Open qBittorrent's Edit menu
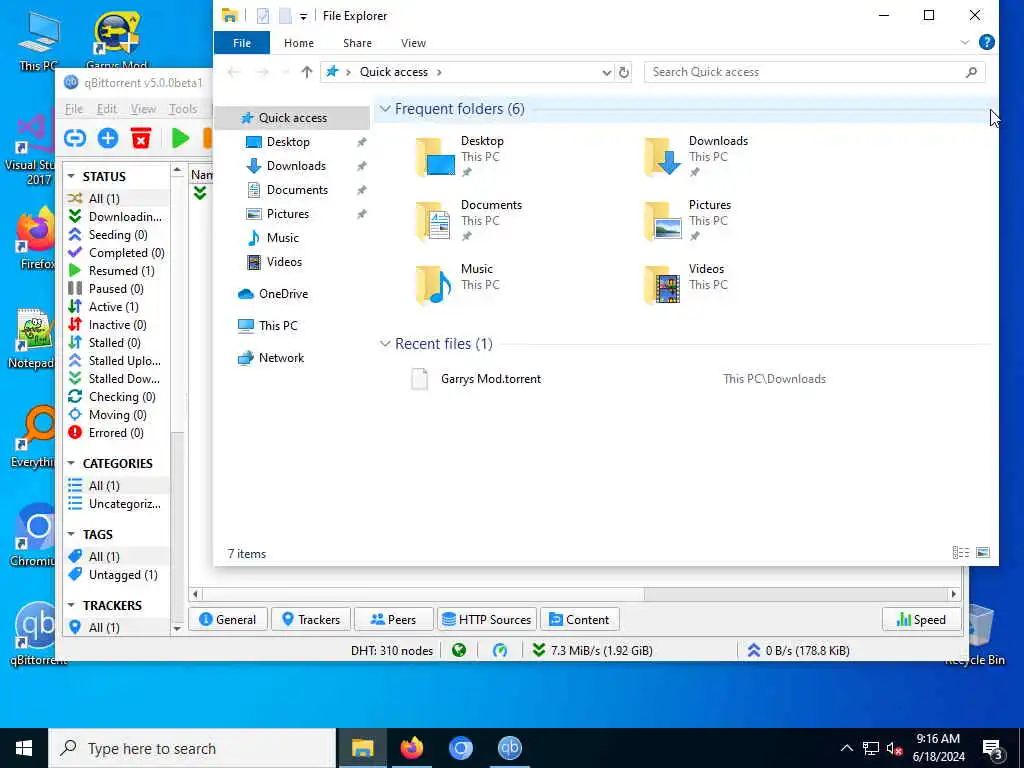The width and height of the screenshot is (1024, 768). [106, 109]
